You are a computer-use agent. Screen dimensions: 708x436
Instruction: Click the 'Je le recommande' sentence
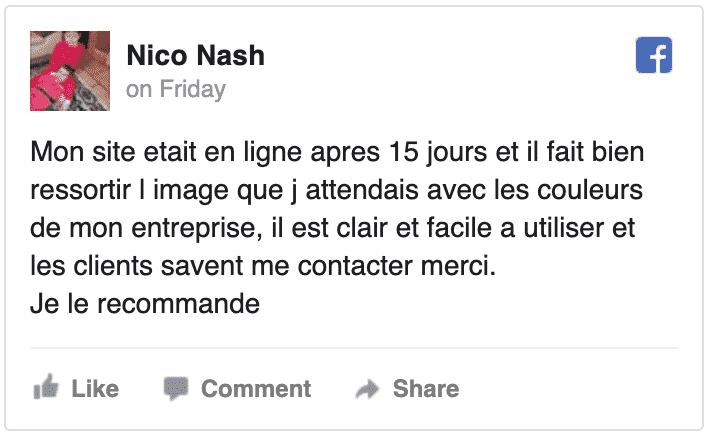145,303
